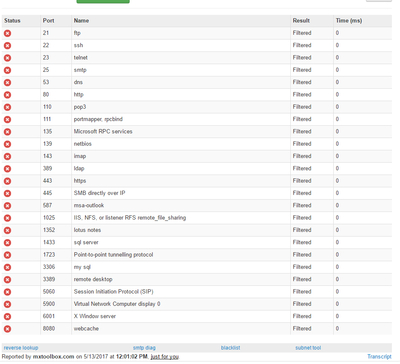Click the red status icon in the pop3 row
400x364 pixels.
pos(7,107)
